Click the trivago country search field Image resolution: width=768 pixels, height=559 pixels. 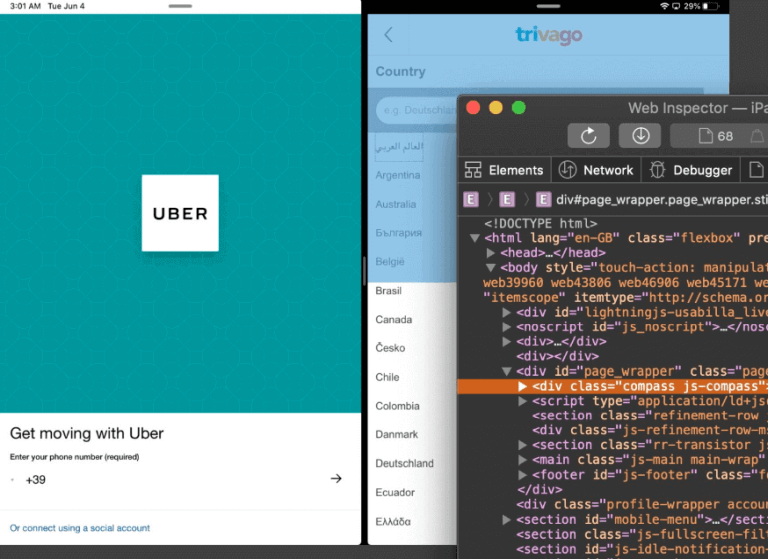pos(416,110)
